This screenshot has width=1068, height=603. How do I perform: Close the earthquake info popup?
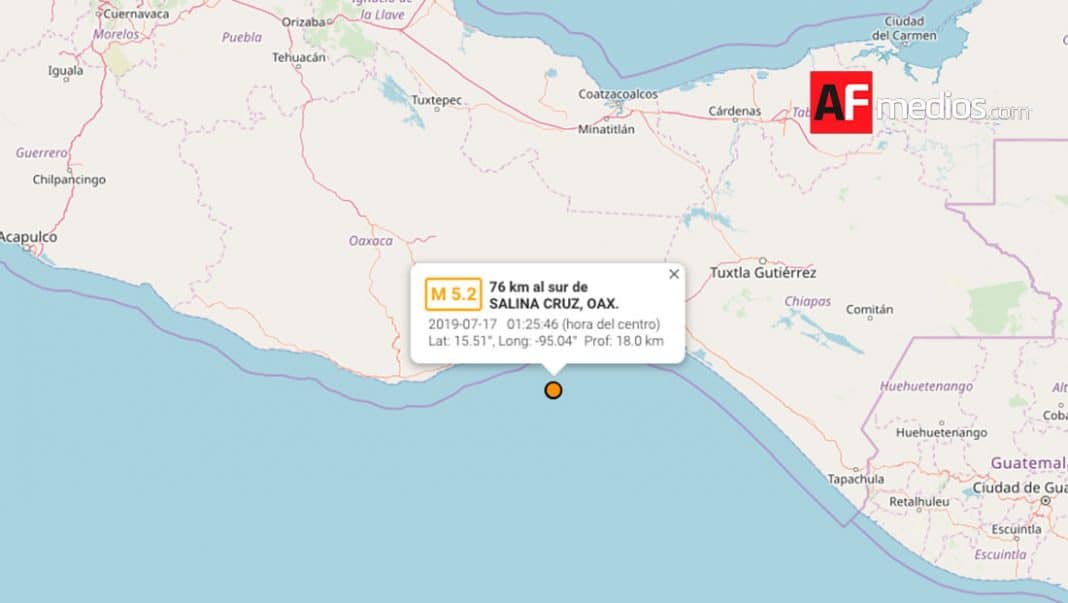pos(674,274)
